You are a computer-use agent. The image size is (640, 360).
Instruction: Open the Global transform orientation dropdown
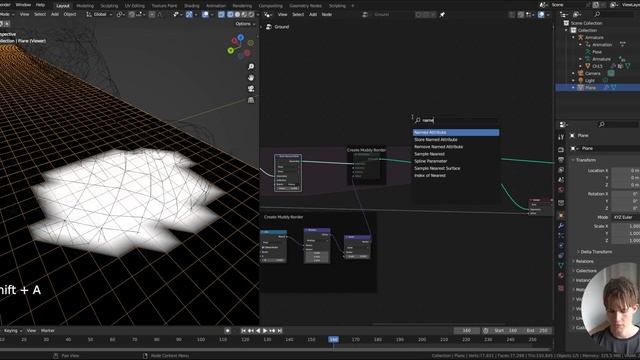click(x=99, y=14)
